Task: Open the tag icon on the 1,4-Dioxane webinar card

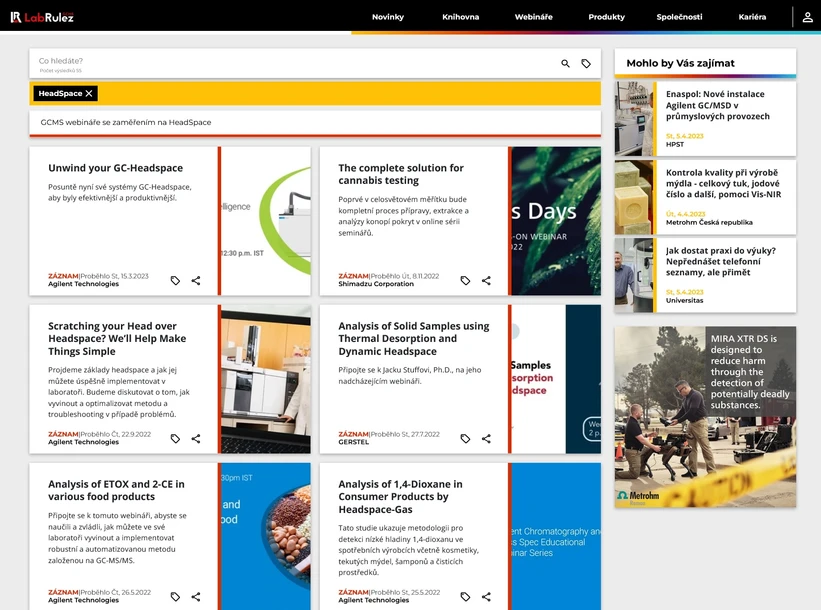Action: point(464,596)
